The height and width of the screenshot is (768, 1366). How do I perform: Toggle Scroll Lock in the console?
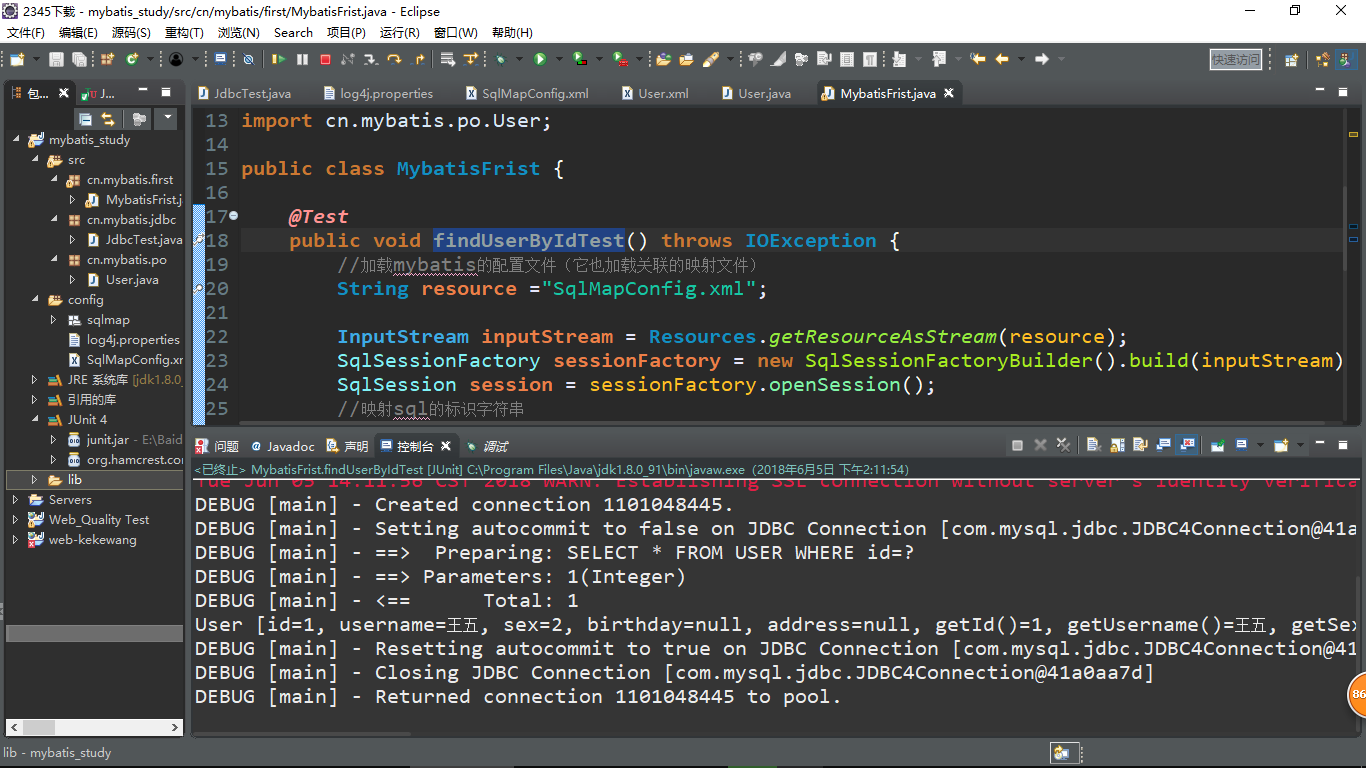tap(1117, 446)
